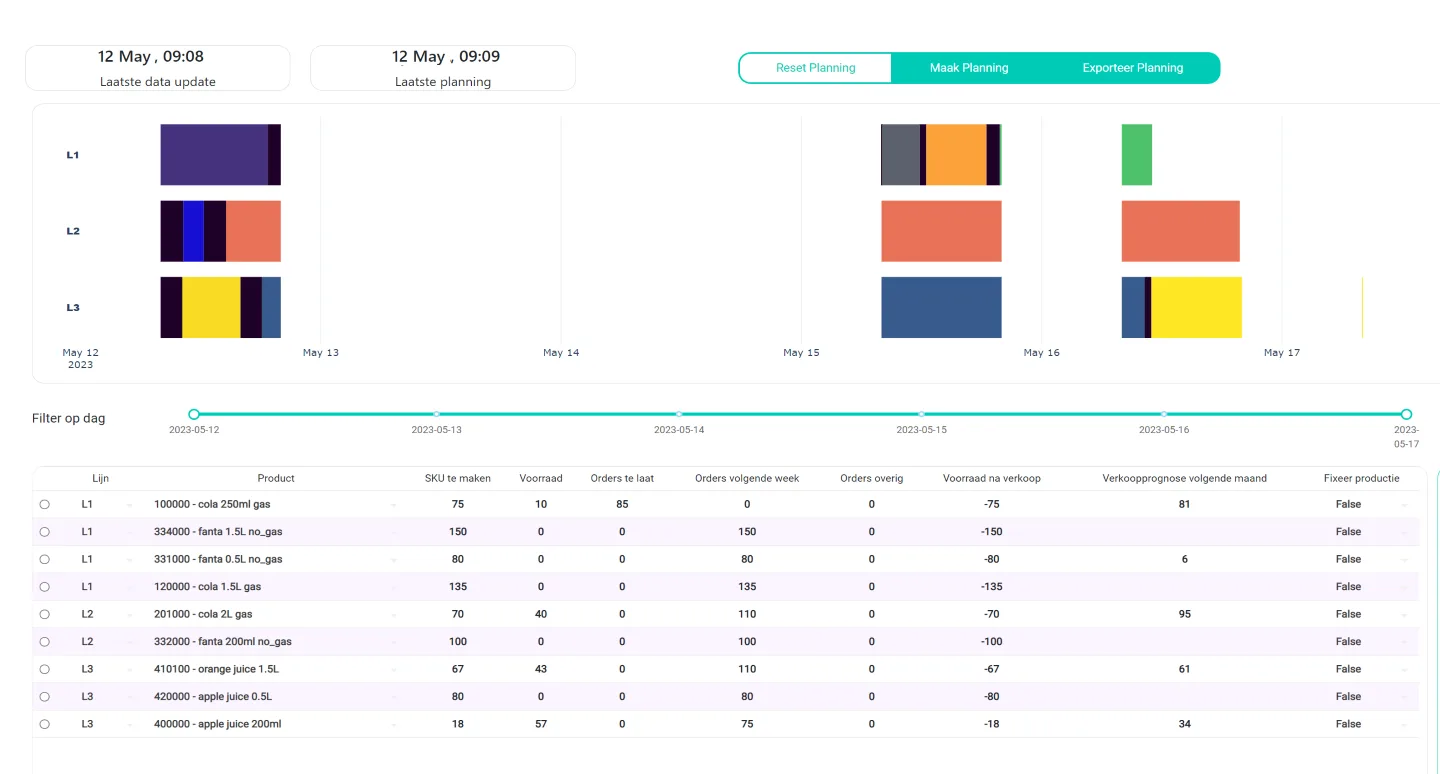This screenshot has height=774, width=1440.
Task: Click the Orders te laat value "85"
Action: (622, 505)
